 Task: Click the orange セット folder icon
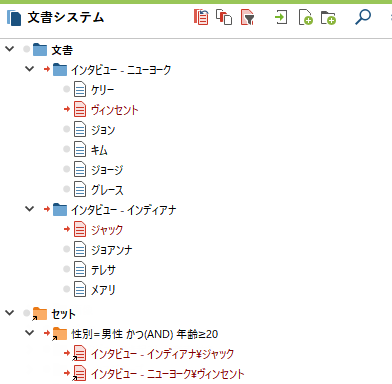(x=40, y=314)
